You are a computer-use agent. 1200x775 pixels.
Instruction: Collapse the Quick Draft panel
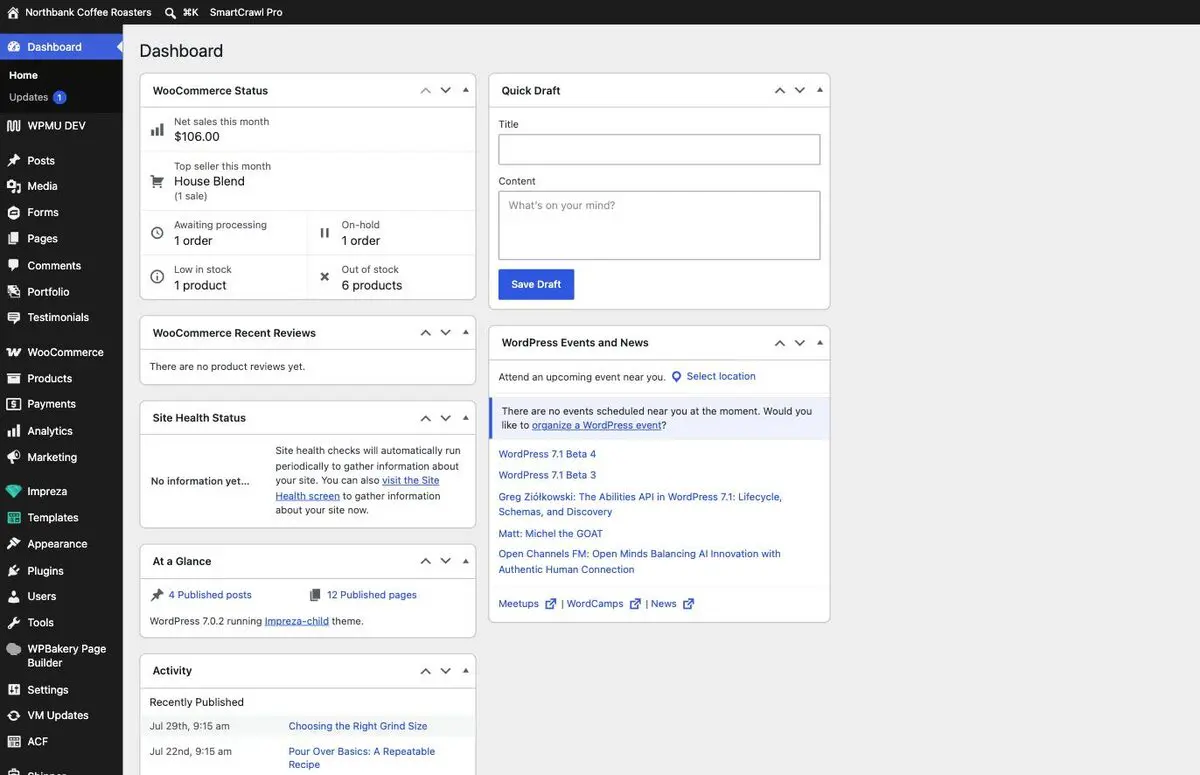point(820,90)
